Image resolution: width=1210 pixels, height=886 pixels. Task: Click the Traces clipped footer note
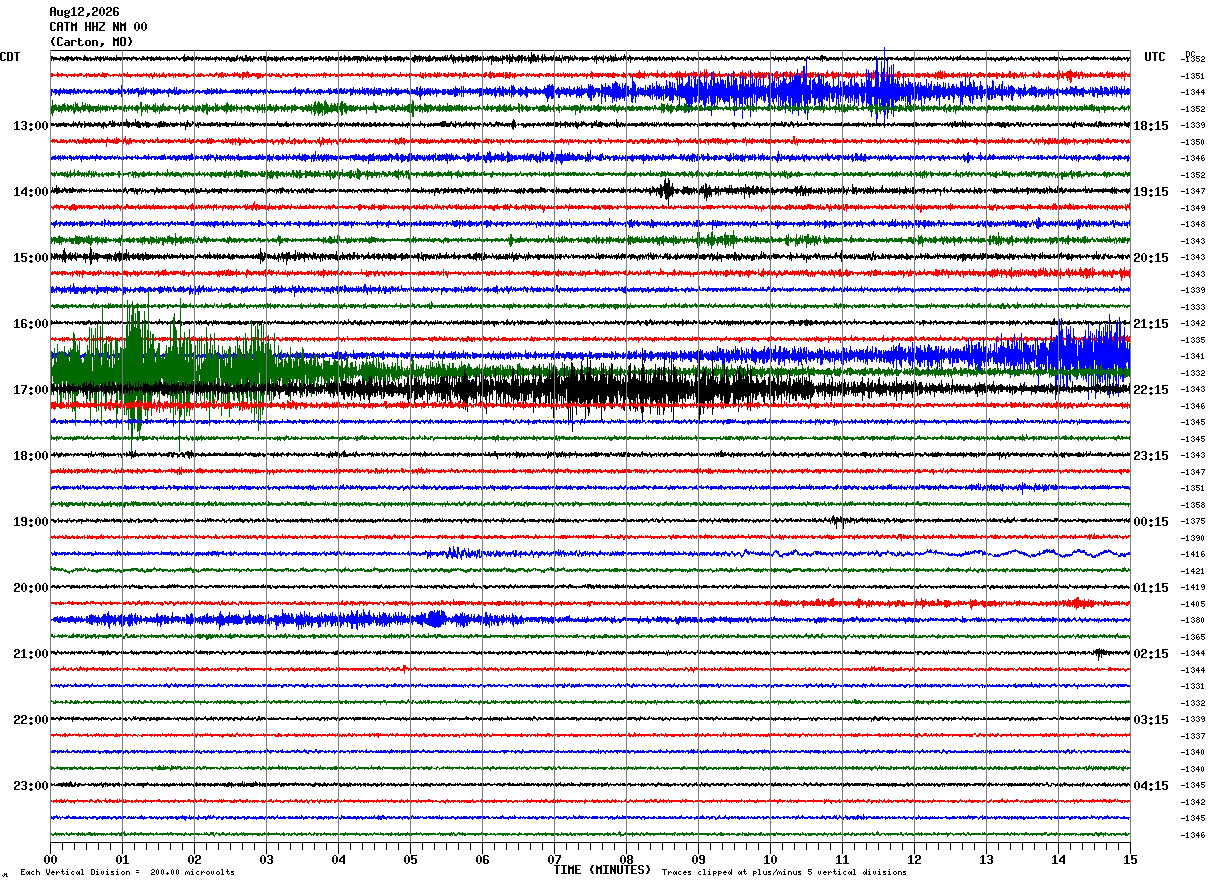tap(784, 873)
